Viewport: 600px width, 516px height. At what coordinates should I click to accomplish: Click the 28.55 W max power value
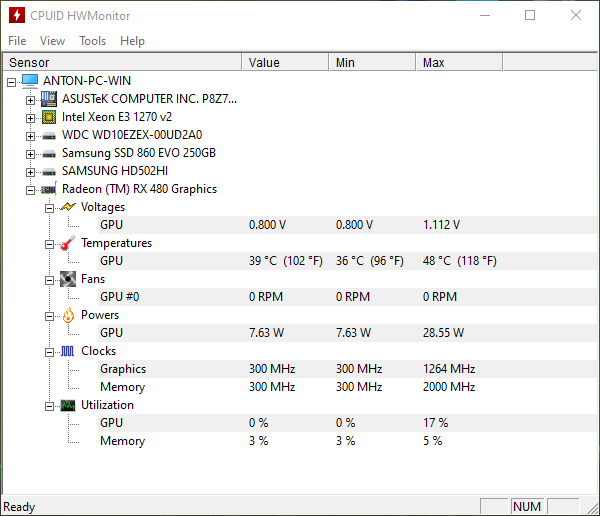pos(443,333)
